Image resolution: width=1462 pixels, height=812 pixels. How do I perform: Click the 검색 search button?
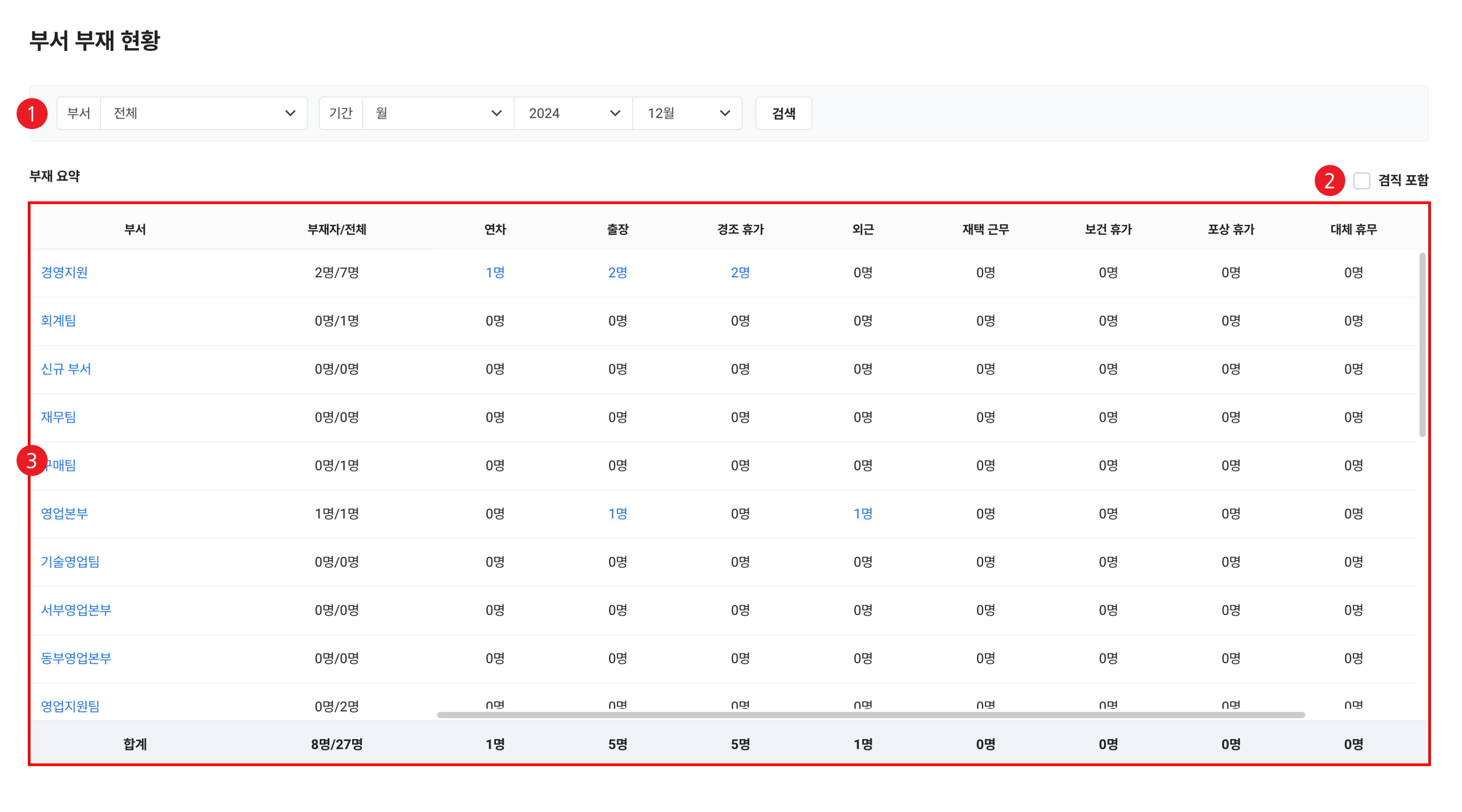click(x=783, y=113)
